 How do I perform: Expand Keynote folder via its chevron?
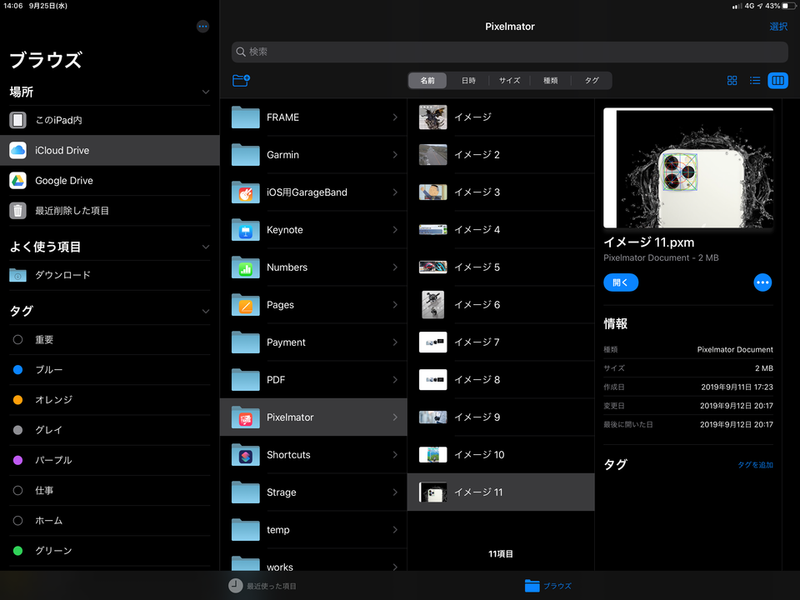[395, 230]
